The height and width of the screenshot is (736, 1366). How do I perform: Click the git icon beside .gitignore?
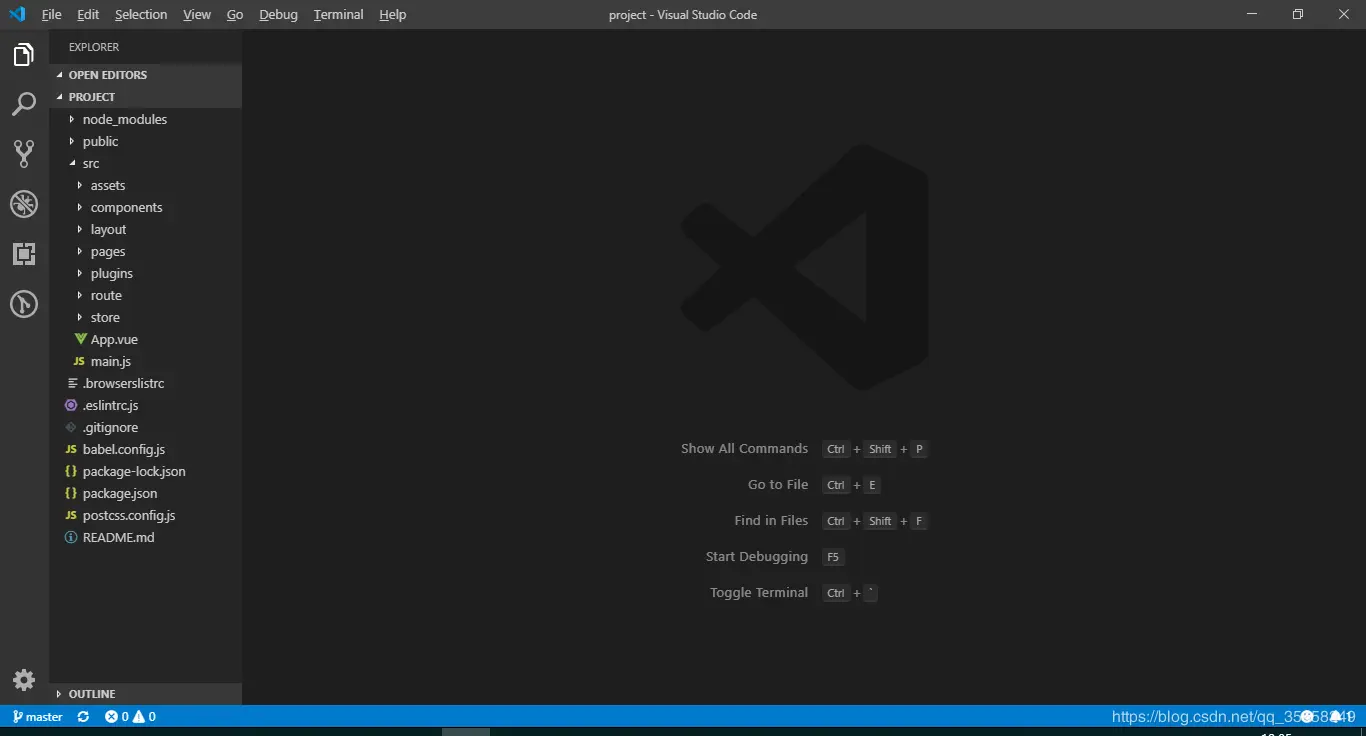71,427
